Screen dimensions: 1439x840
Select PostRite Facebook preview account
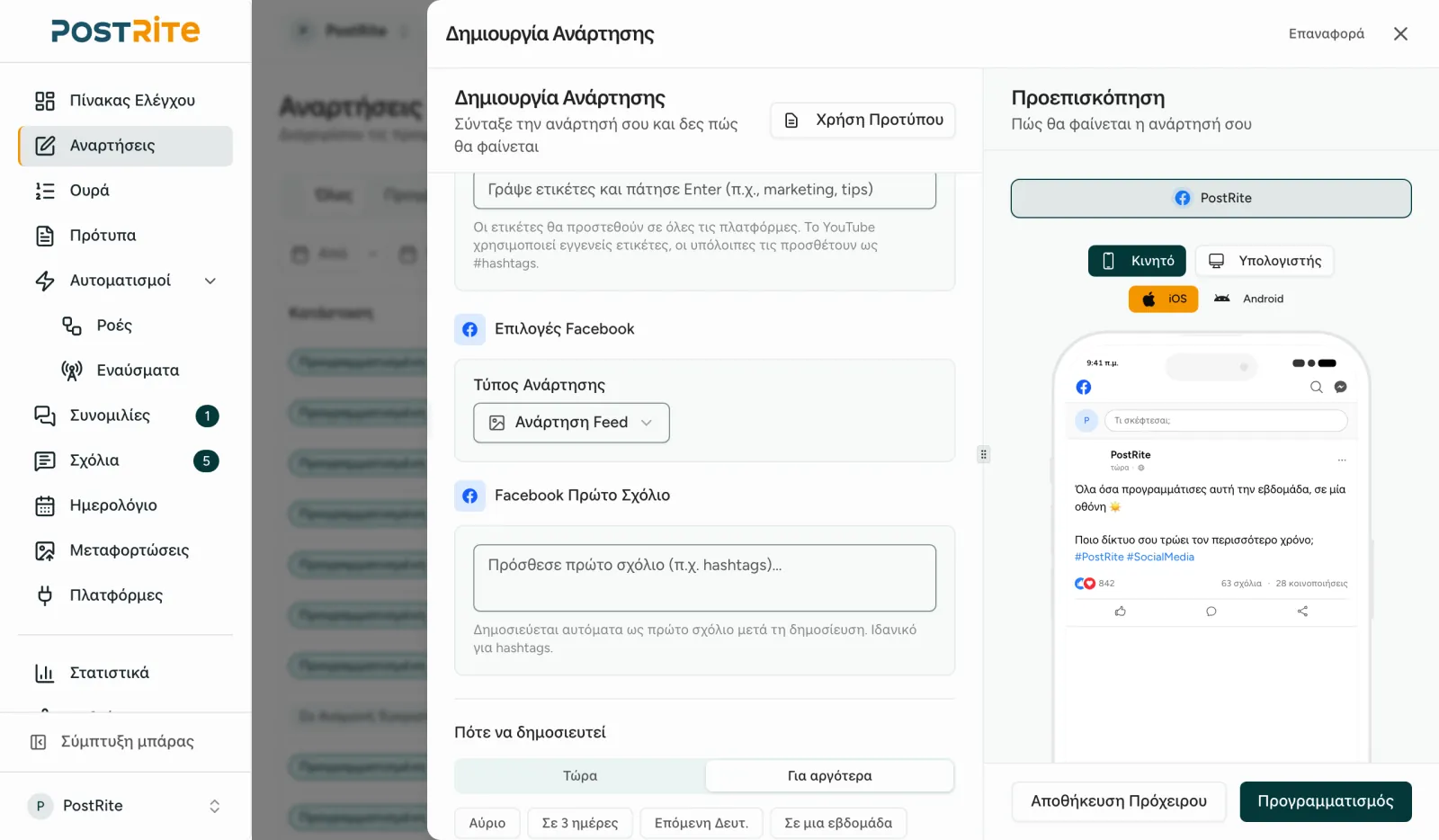point(1211,198)
